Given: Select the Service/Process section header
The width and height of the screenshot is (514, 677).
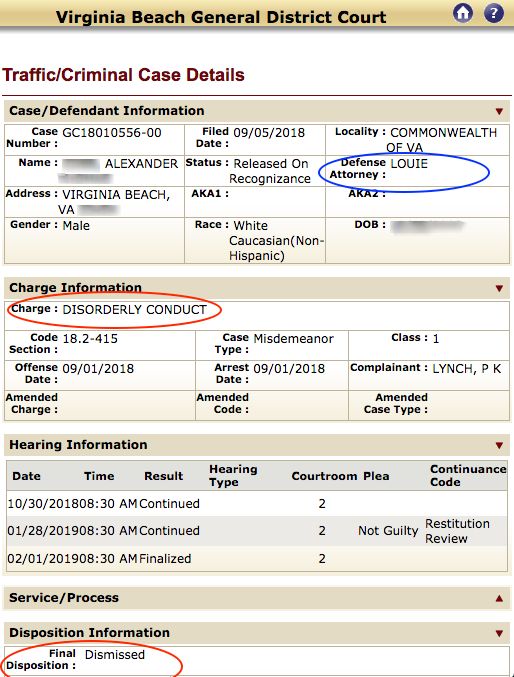Looking at the screenshot, I should pos(257,598).
